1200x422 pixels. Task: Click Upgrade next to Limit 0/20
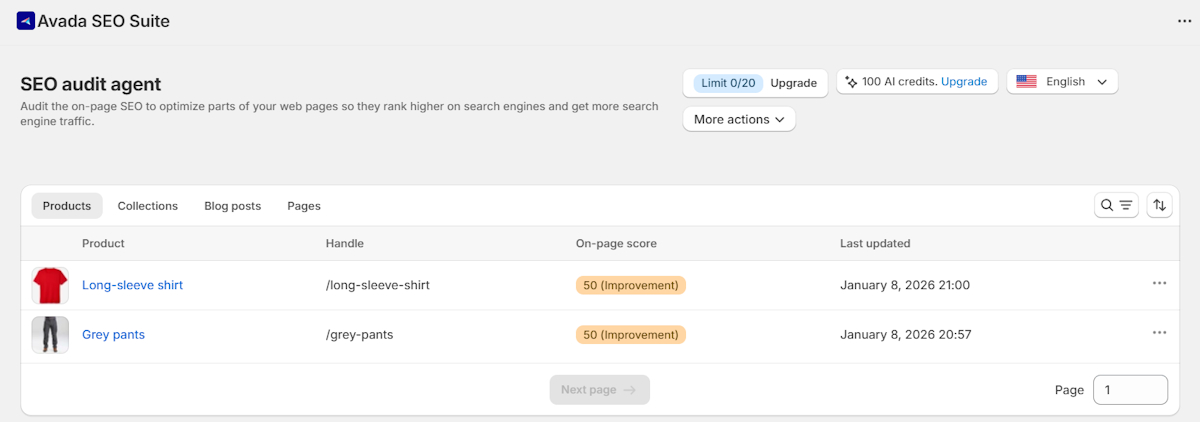[x=793, y=83]
